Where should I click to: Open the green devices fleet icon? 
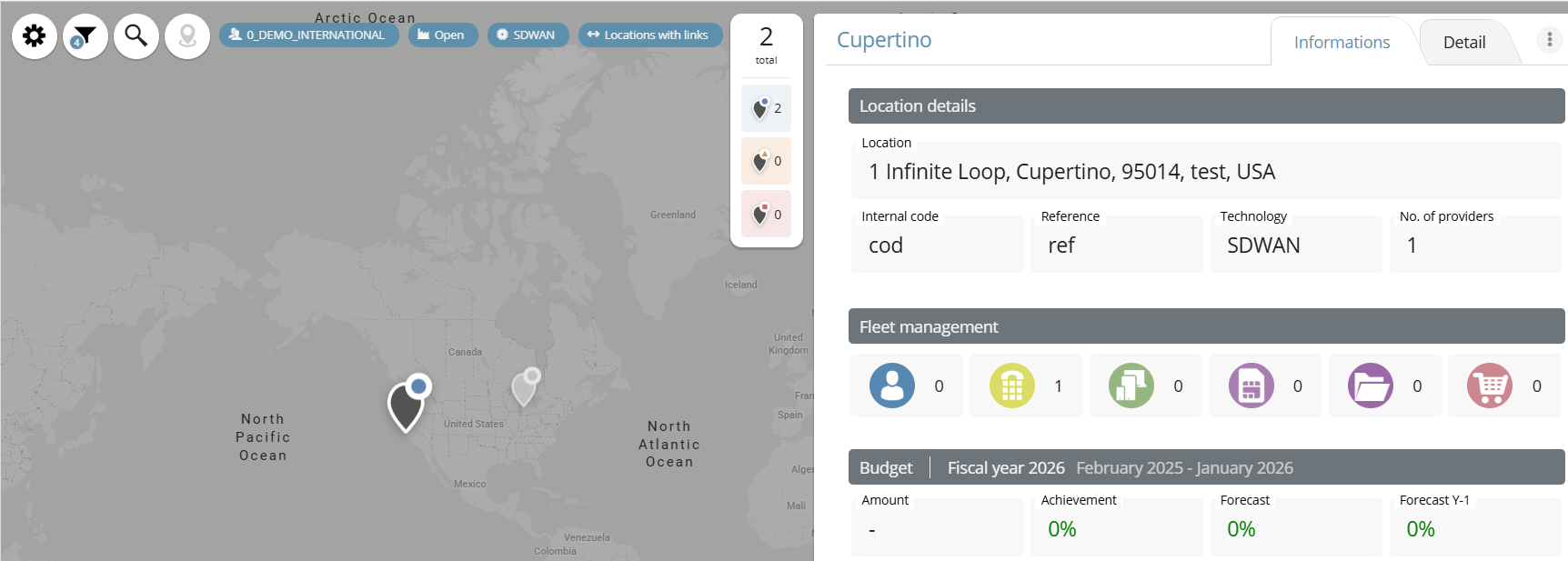[1131, 386]
